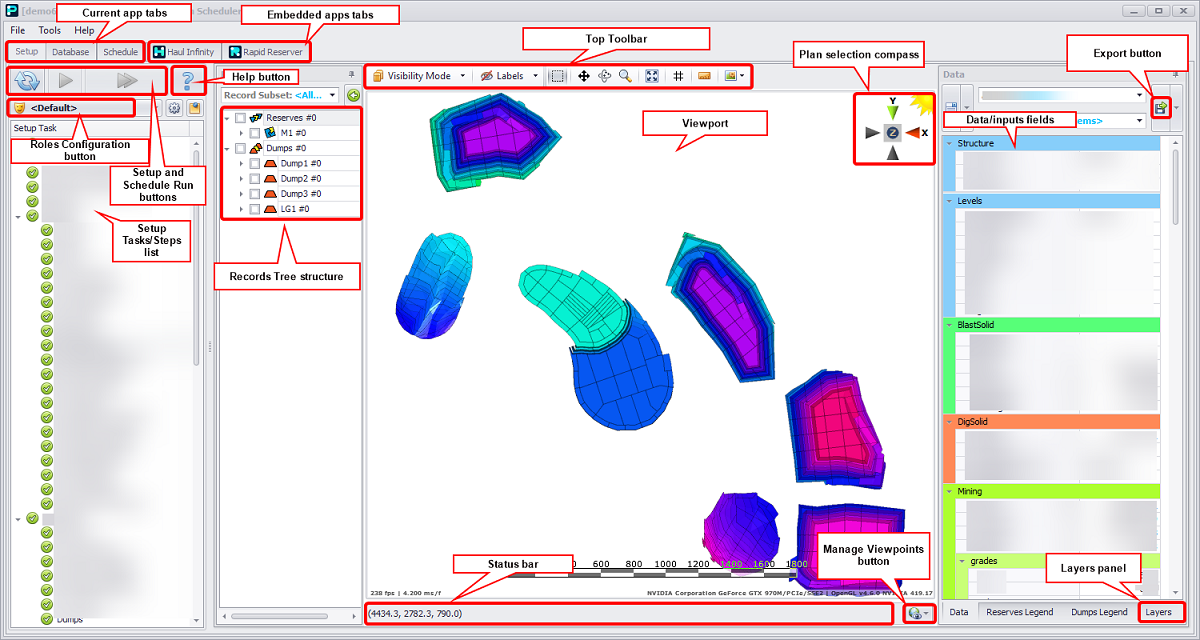Image resolution: width=1200 pixels, height=640 pixels.
Task: Expand the Dump1 #0 tree node
Action: (x=241, y=163)
